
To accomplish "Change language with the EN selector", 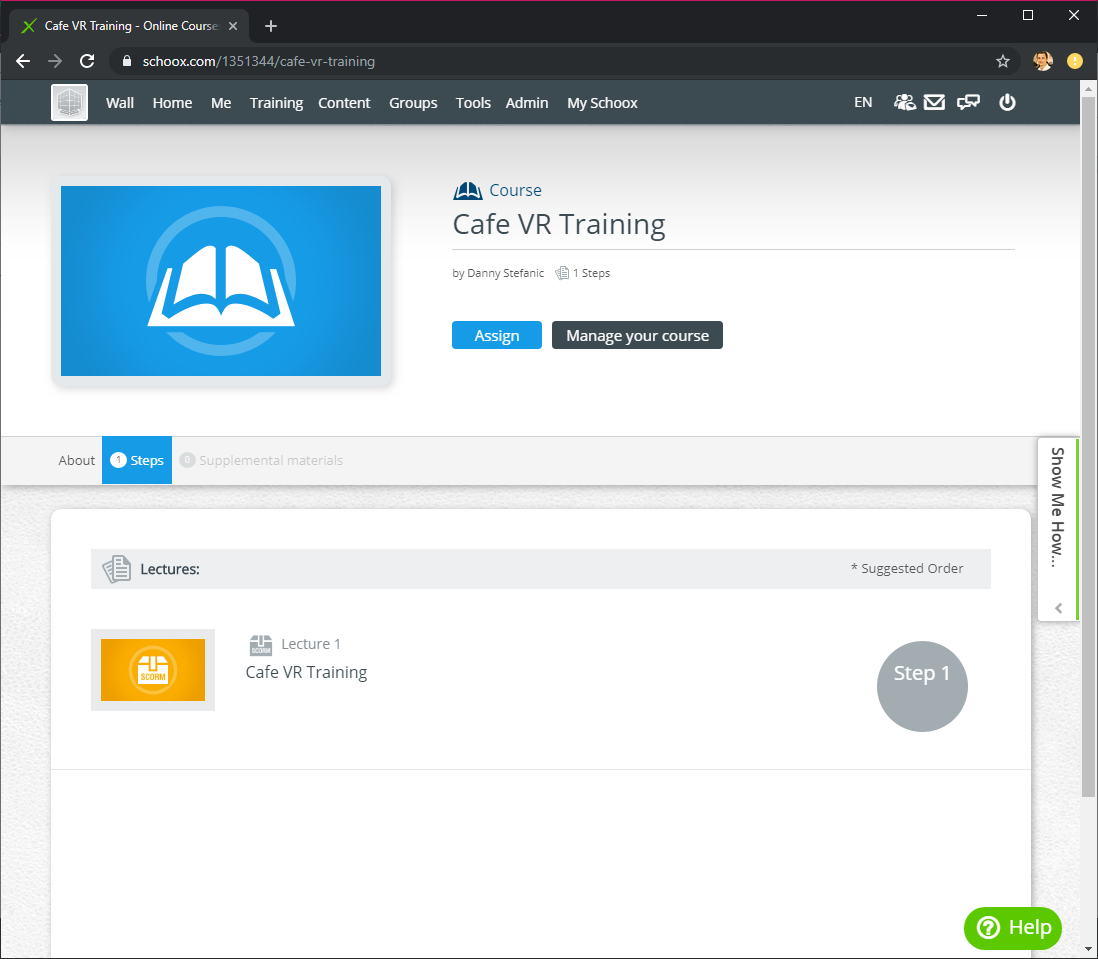I will click(x=863, y=103).
